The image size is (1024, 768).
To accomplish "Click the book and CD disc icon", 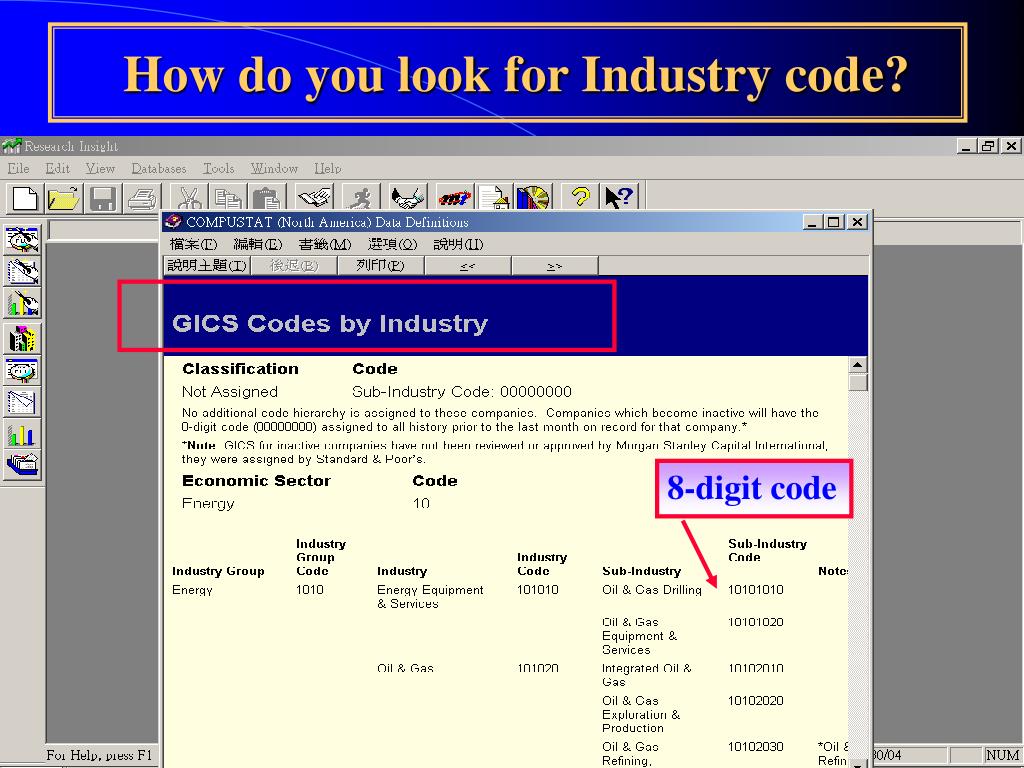I will [533, 196].
